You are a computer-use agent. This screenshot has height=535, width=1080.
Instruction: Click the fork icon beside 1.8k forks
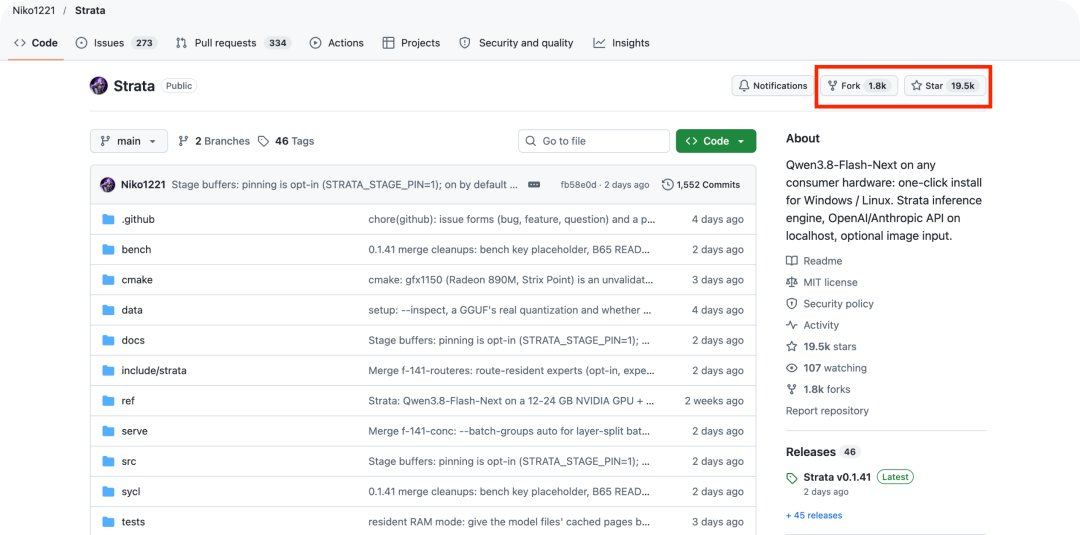point(792,389)
